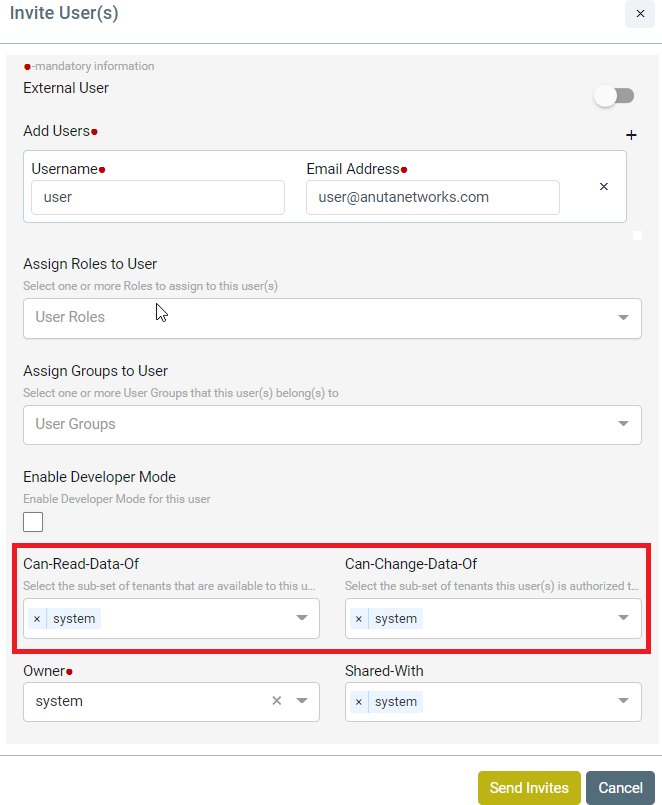Check the Enable Developer Mode checkbox
This screenshot has width=662, height=805.
pos(33,522)
